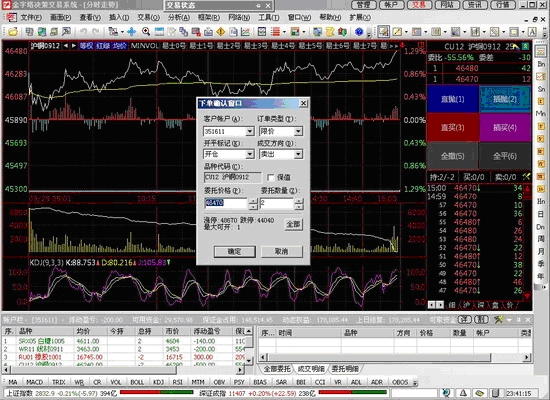This screenshot has width=550, height=400.
Task: Open help with the blue question-mark icon
Action: coord(359,32)
